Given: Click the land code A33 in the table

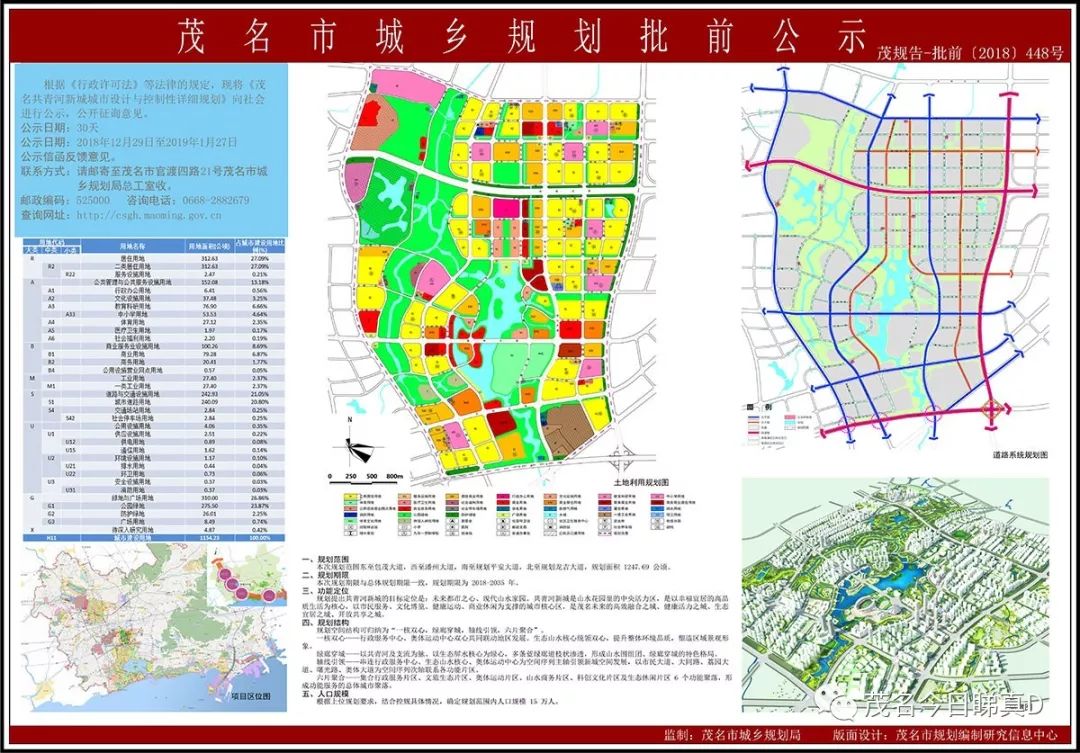Looking at the screenshot, I should point(70,314).
